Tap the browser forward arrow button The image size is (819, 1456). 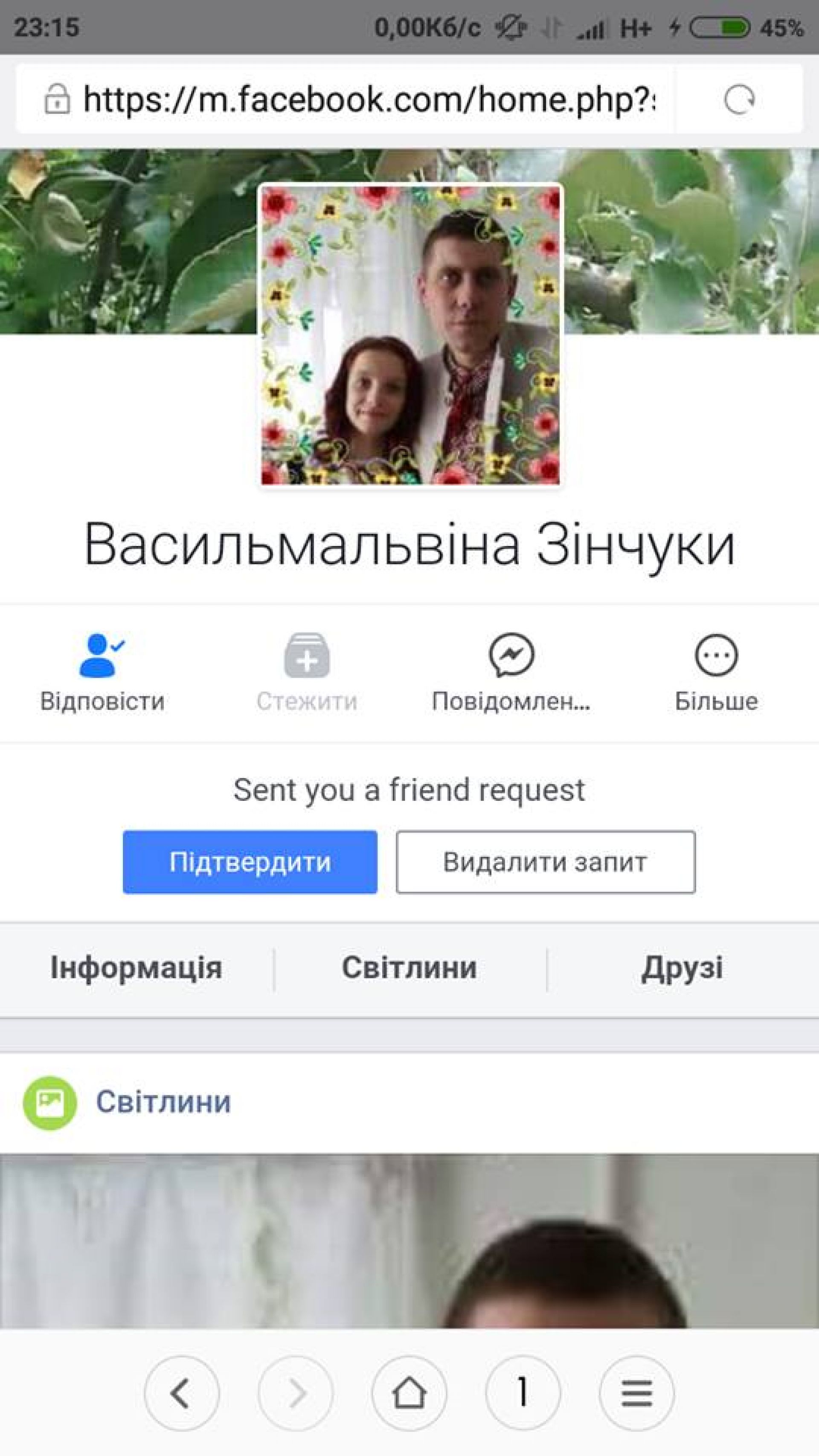(x=295, y=1393)
